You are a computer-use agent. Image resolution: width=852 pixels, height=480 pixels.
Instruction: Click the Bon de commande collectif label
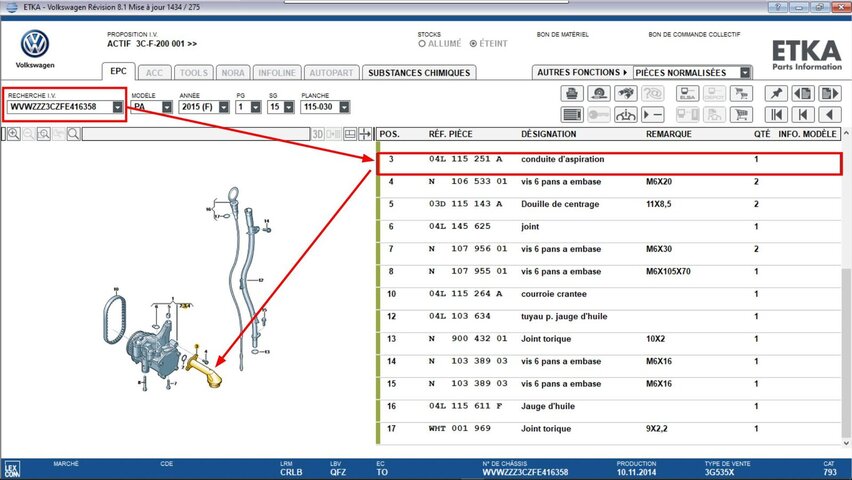694,34
